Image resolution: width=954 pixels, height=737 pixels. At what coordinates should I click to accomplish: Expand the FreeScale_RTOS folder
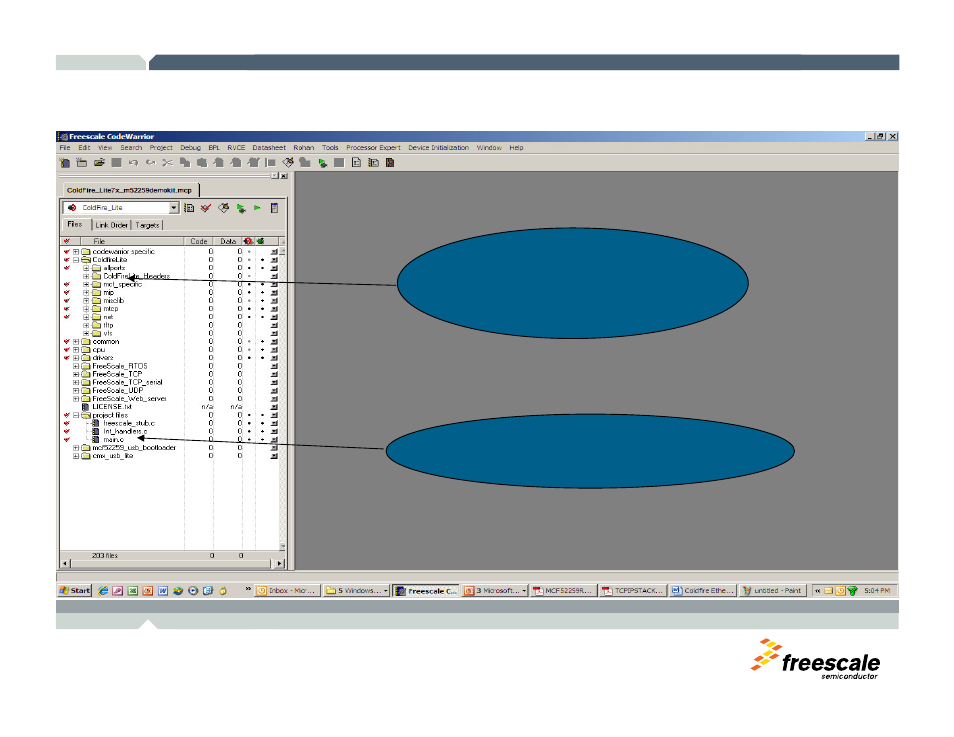click(x=76, y=366)
